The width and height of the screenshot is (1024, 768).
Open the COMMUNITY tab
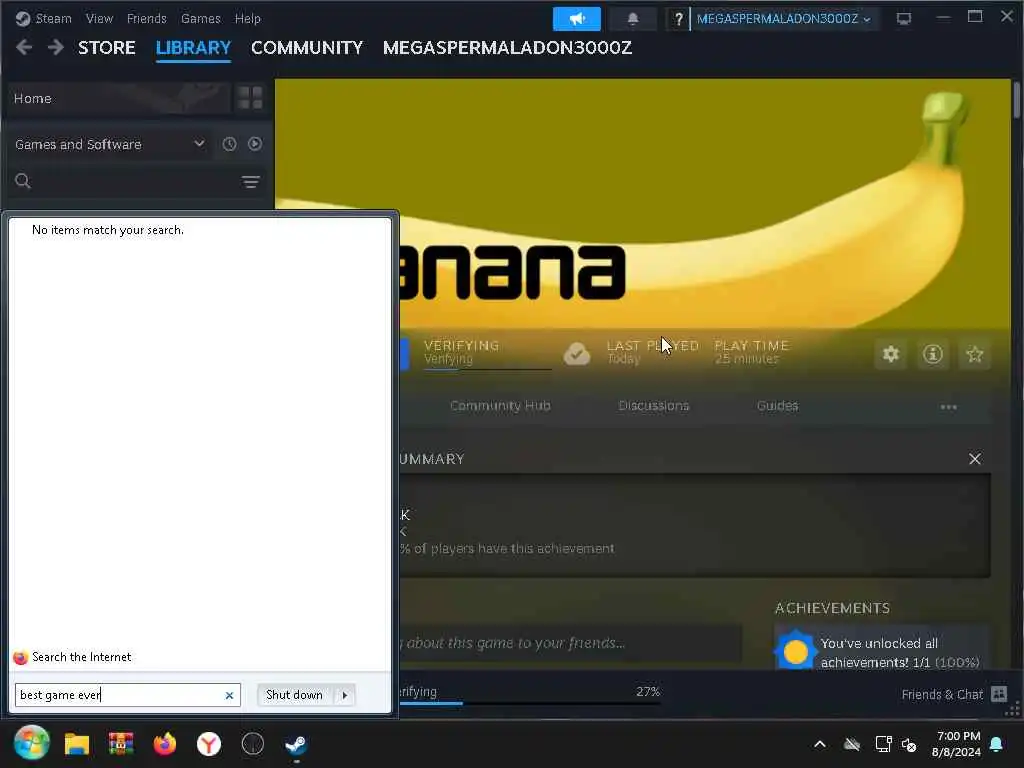307,48
